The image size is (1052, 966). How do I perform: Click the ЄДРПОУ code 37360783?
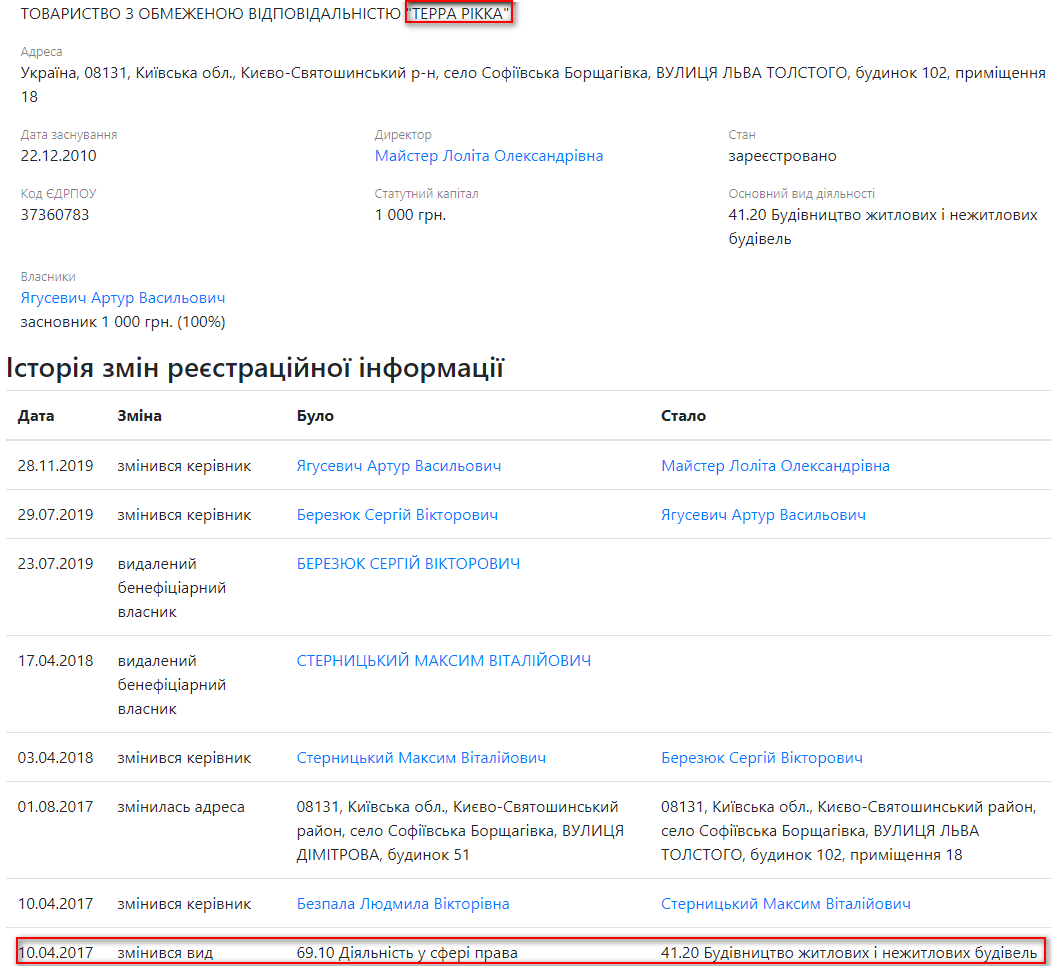[55, 214]
